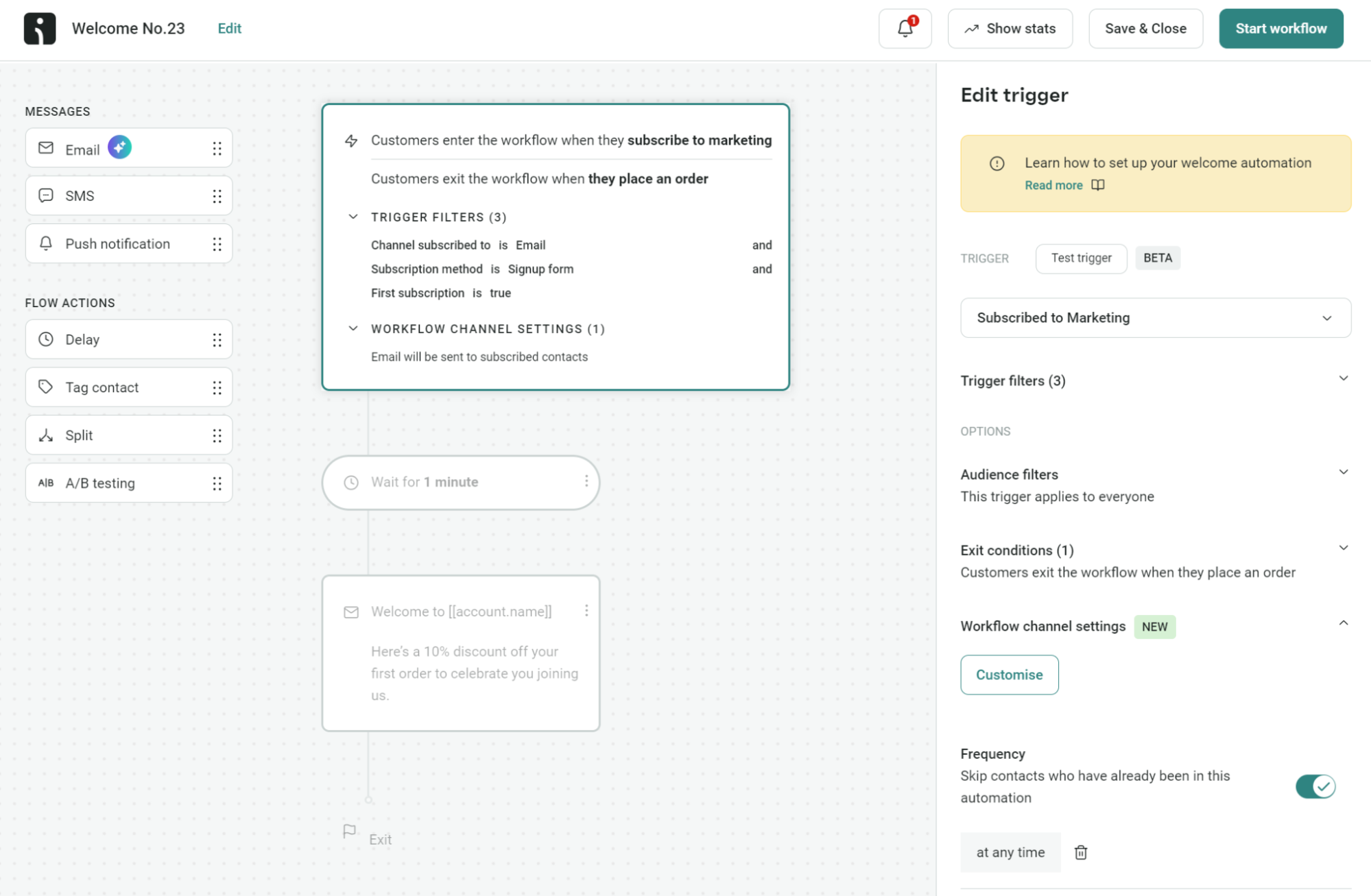Select the Push notification bell icon
The image size is (1371, 896).
coord(45,243)
